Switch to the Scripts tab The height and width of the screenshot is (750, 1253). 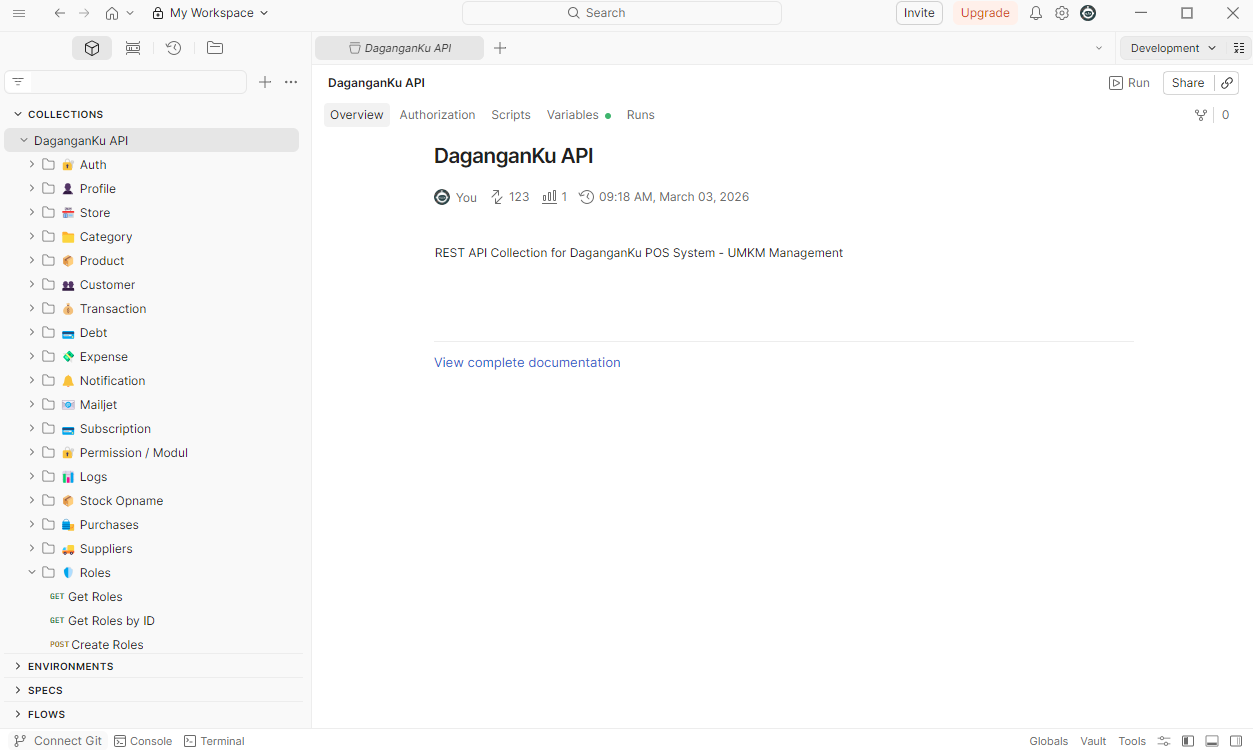click(x=511, y=115)
